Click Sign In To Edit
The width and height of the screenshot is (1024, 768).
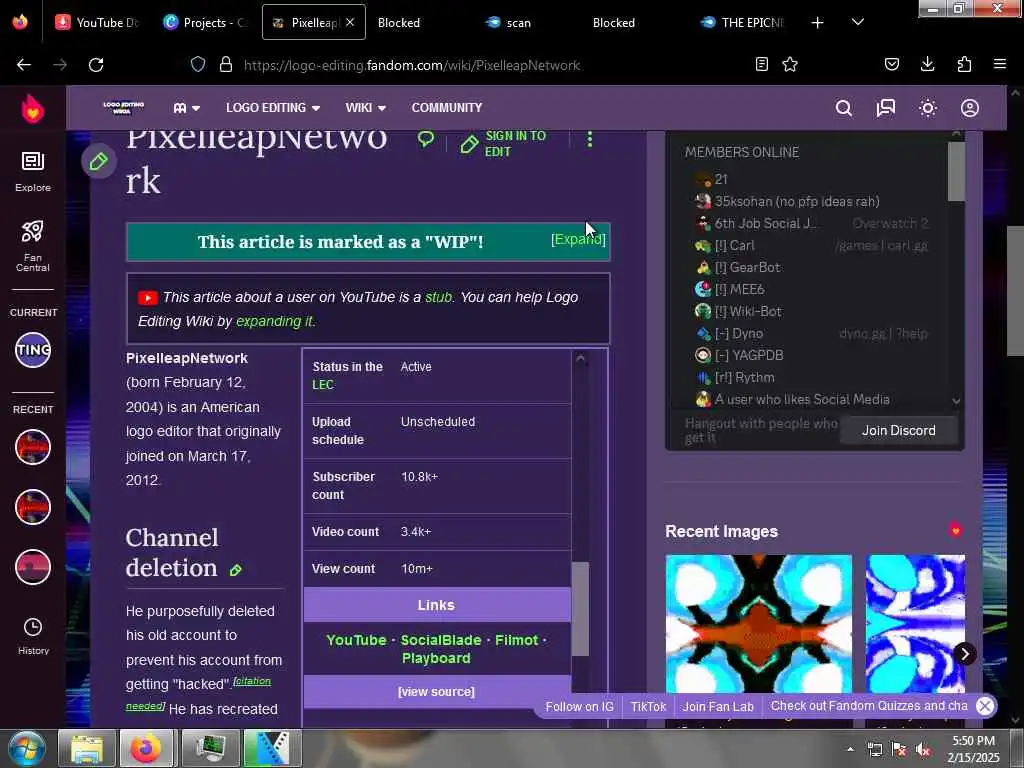click(x=504, y=144)
